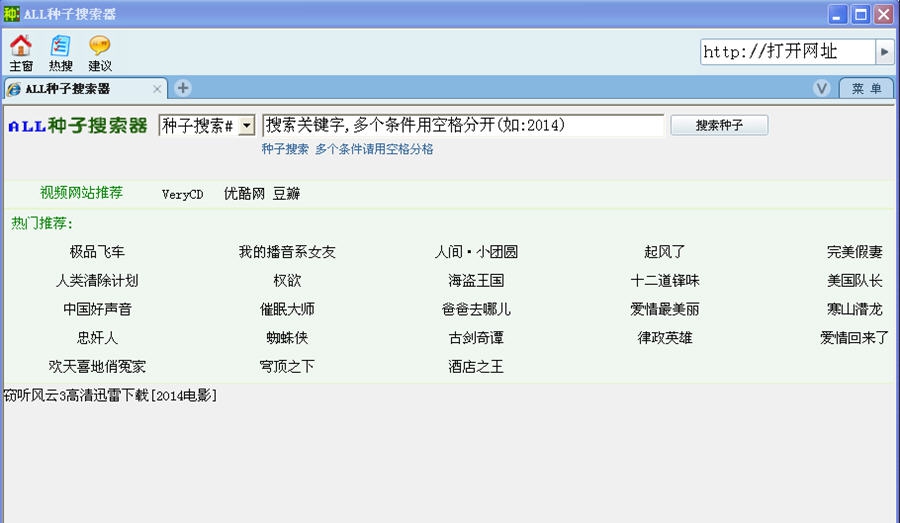Click the 欢天喜地俏冤家 recommendation
900x523 pixels.
pyautogui.click(x=97, y=366)
